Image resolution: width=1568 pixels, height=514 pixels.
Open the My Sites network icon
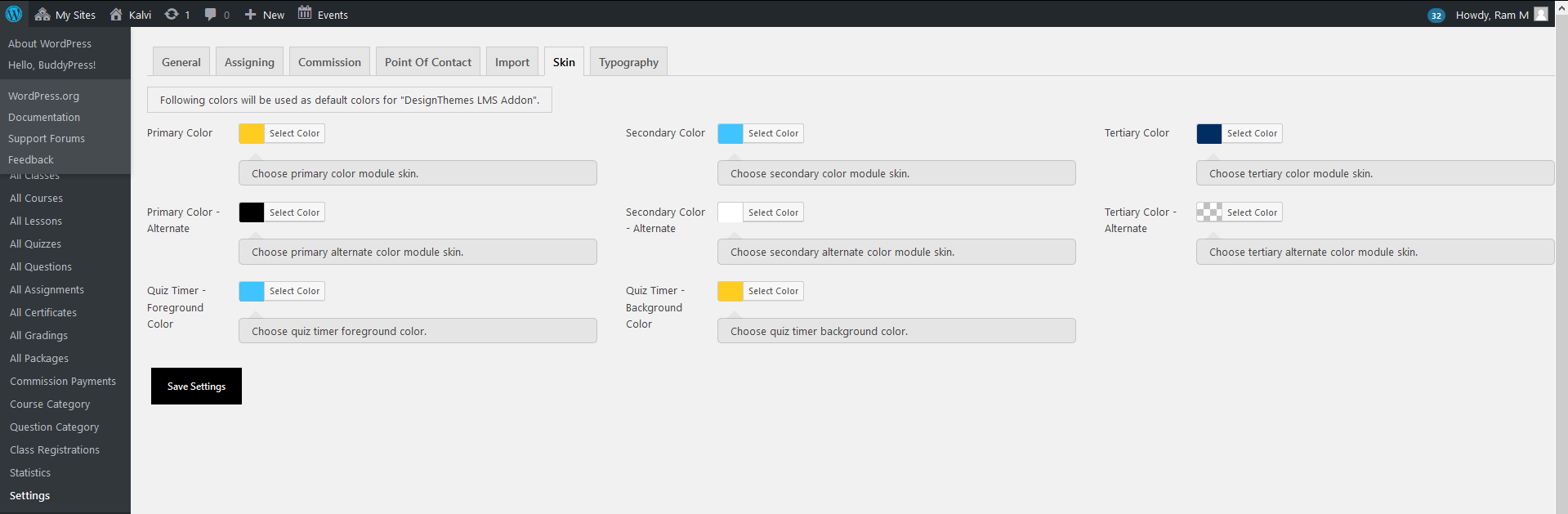pyautogui.click(x=42, y=14)
